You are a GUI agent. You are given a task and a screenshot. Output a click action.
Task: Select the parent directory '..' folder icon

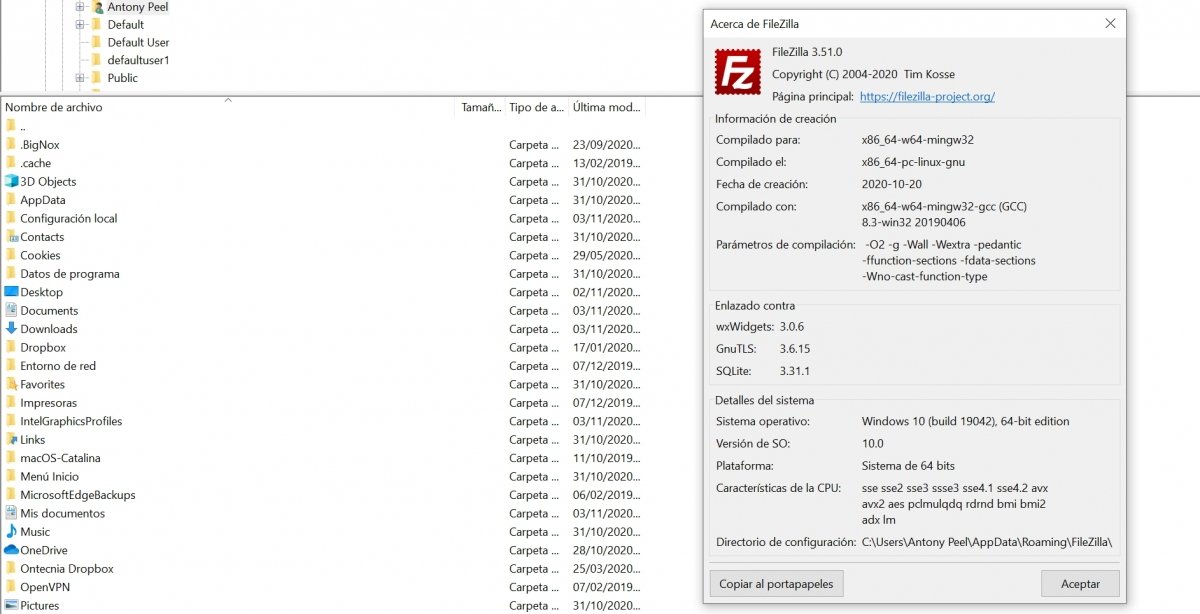[x=11, y=126]
